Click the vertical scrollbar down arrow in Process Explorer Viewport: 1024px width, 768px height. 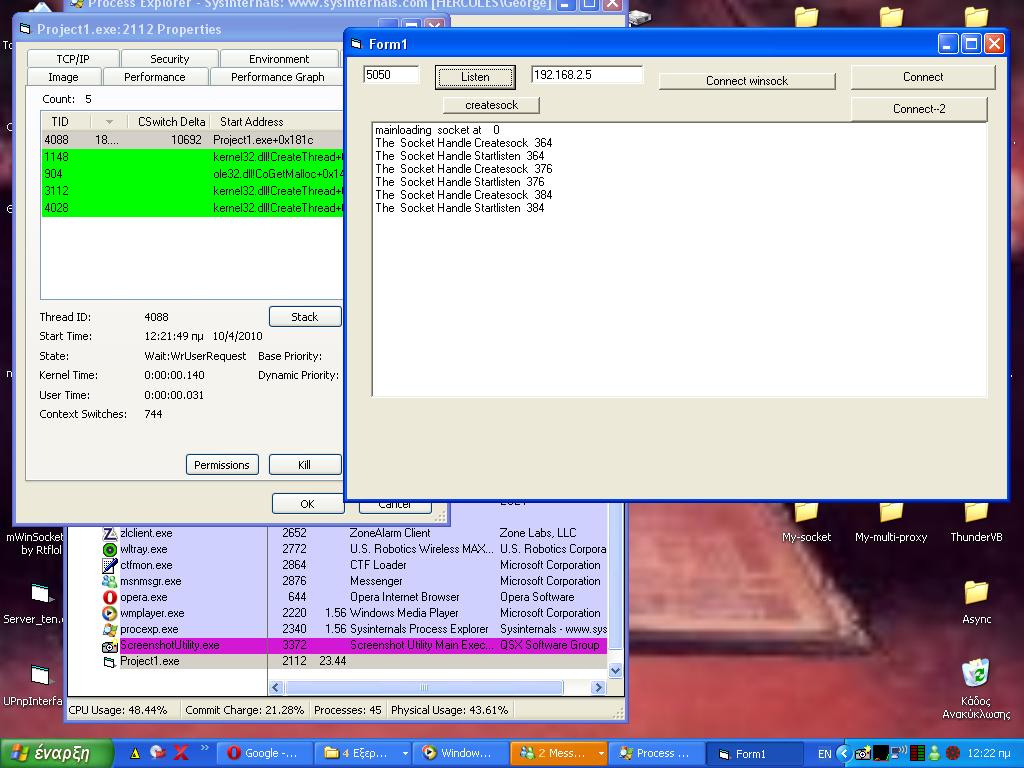point(615,671)
